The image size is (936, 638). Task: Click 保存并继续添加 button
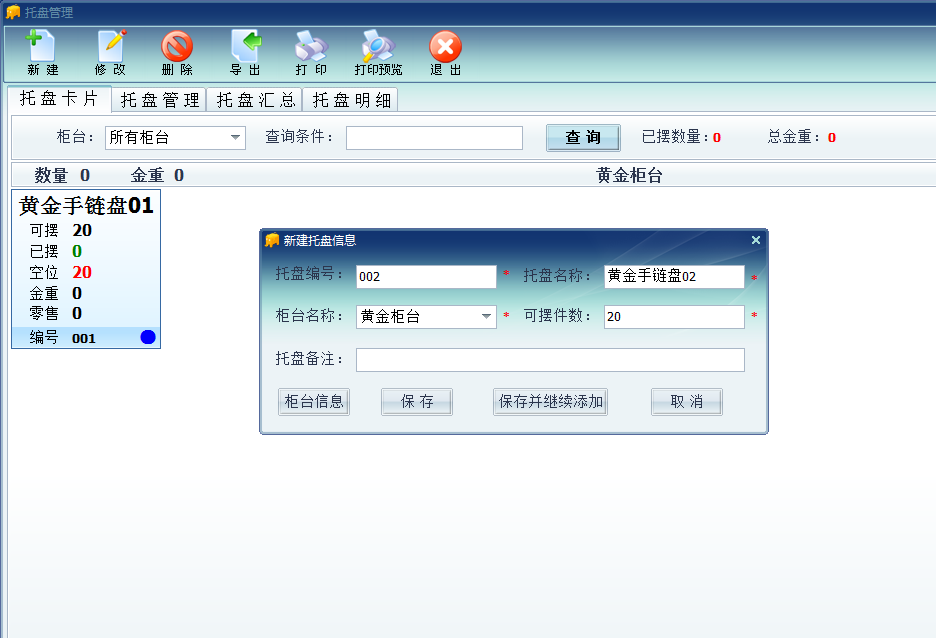550,402
